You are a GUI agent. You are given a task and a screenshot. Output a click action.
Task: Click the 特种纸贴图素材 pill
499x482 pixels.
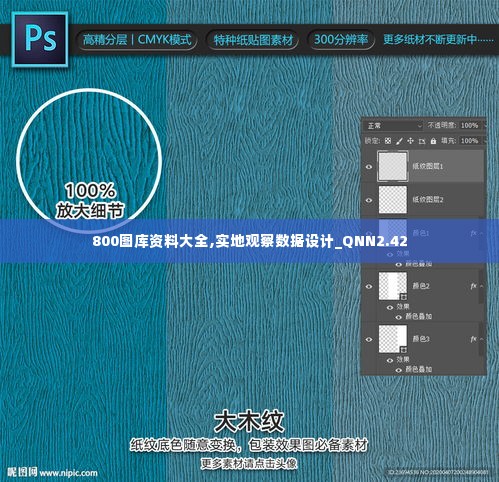coord(253,40)
